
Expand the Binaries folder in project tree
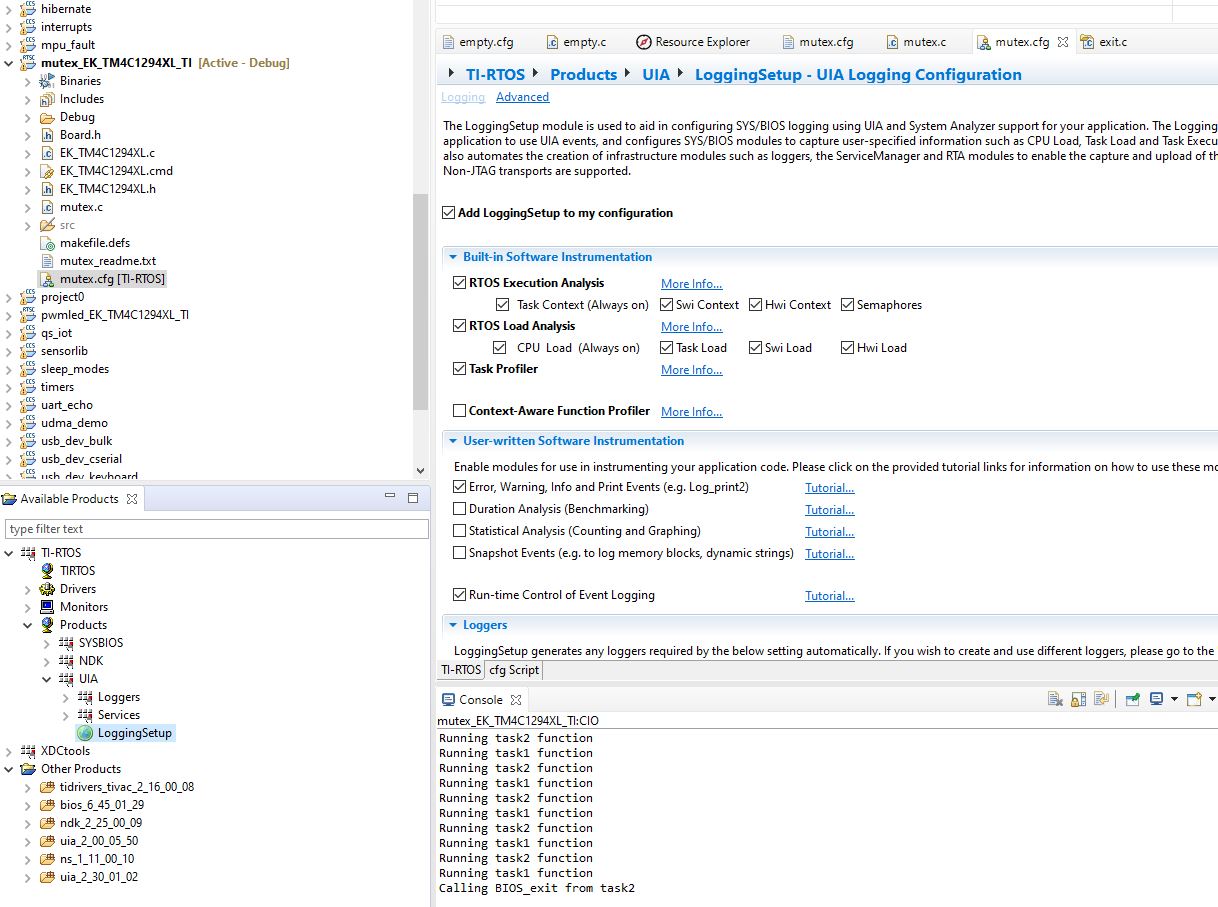pyautogui.click(x=29, y=81)
